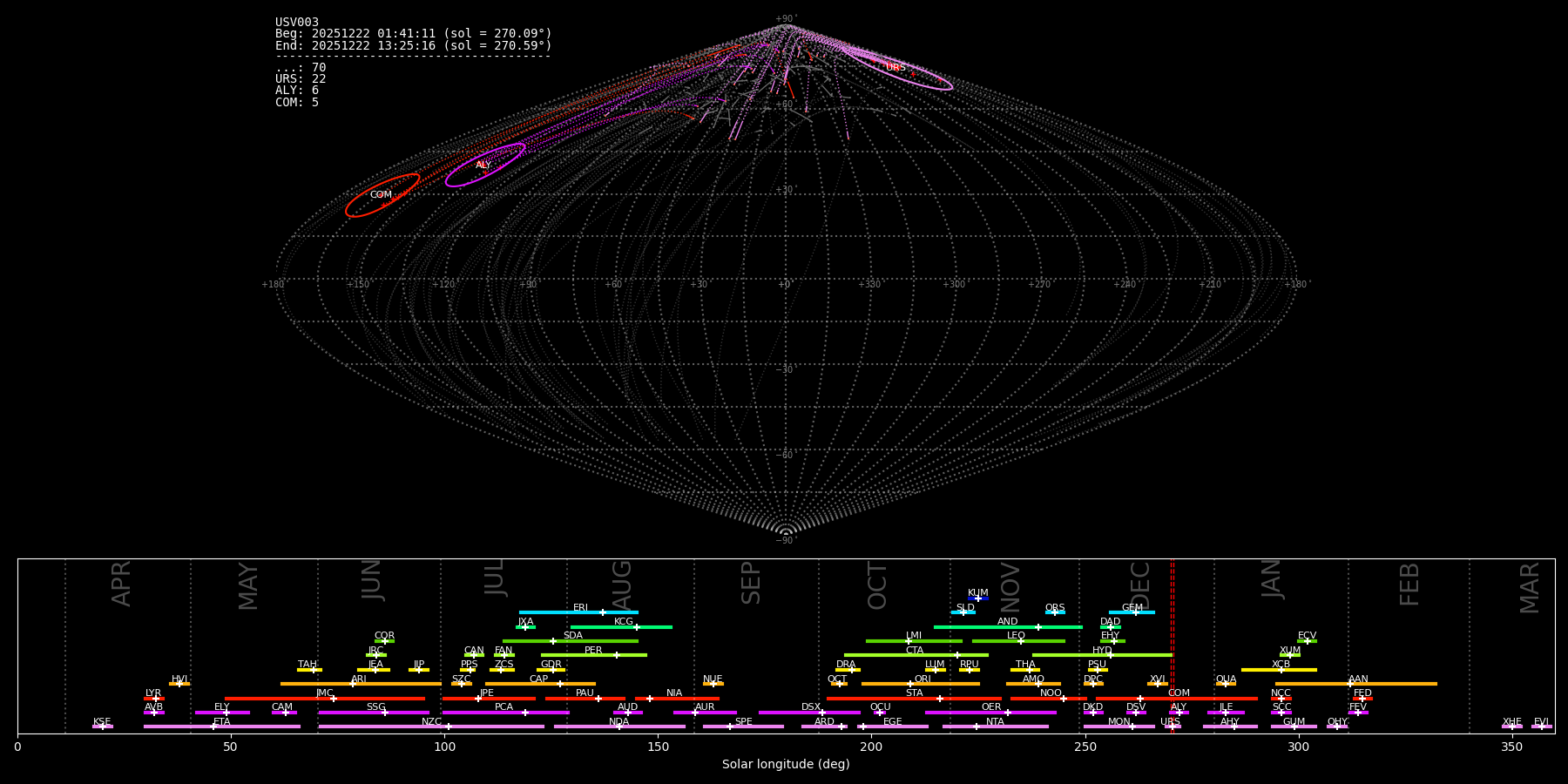Click the DEC month label
This screenshot has height=784, width=1568.
1140,585
